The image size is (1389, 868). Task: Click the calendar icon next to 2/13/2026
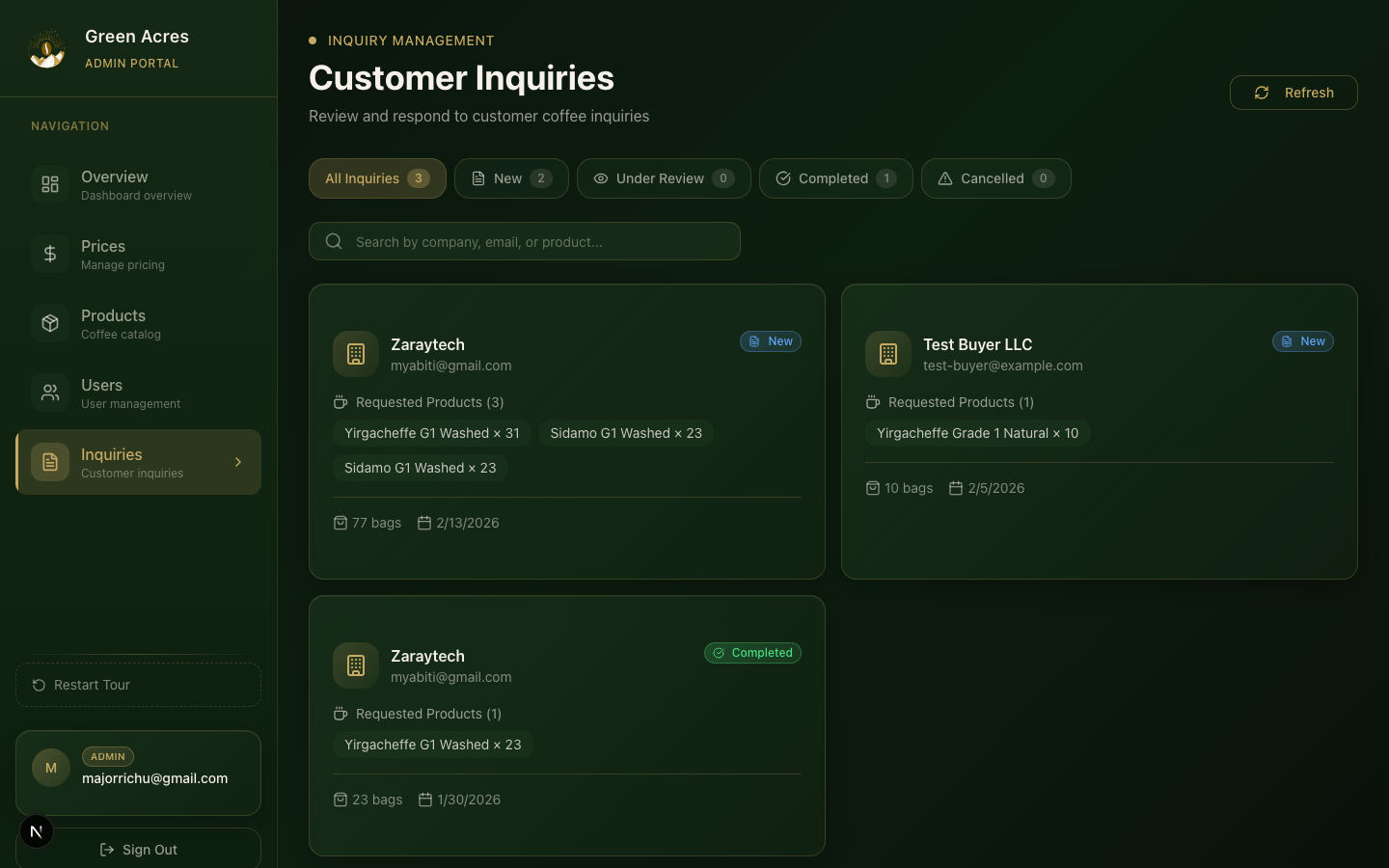(x=424, y=523)
